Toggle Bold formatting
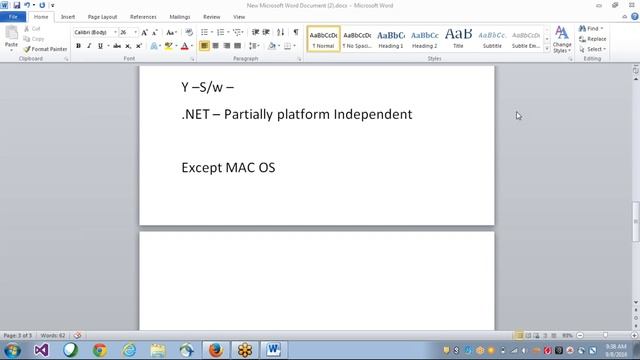 78,46
